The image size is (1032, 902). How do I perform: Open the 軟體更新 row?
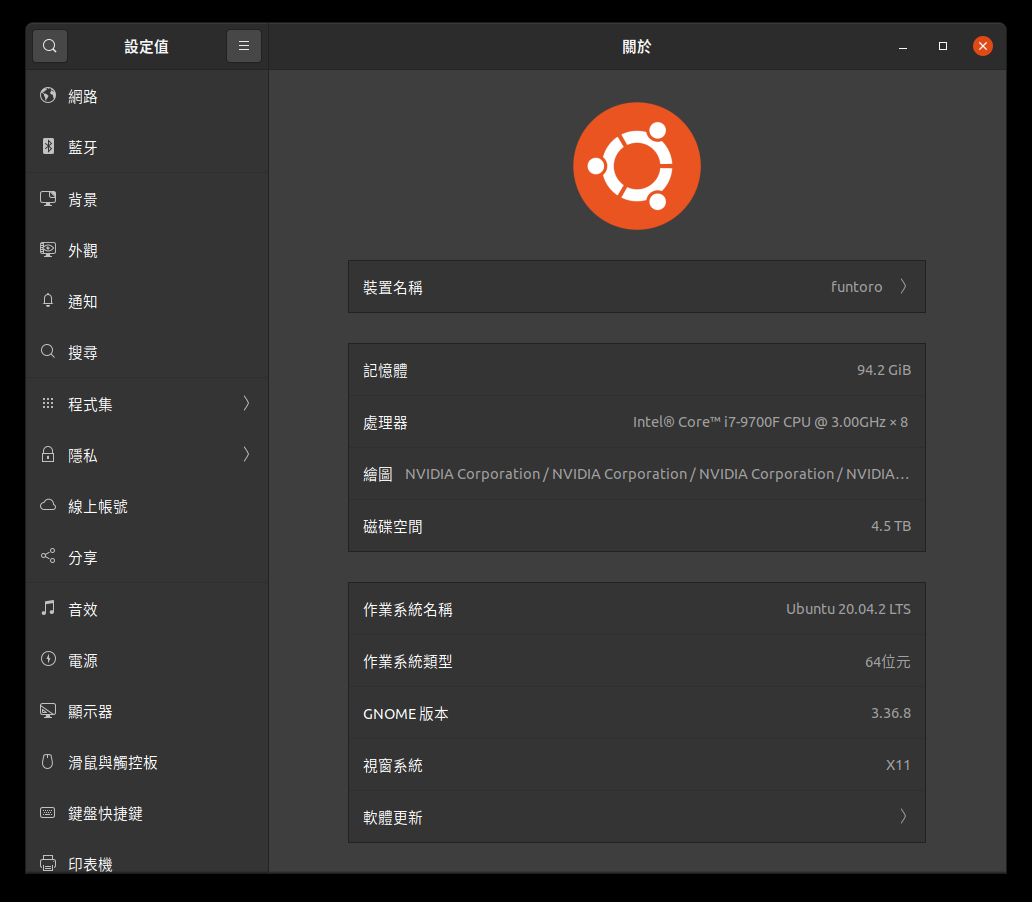click(636, 816)
